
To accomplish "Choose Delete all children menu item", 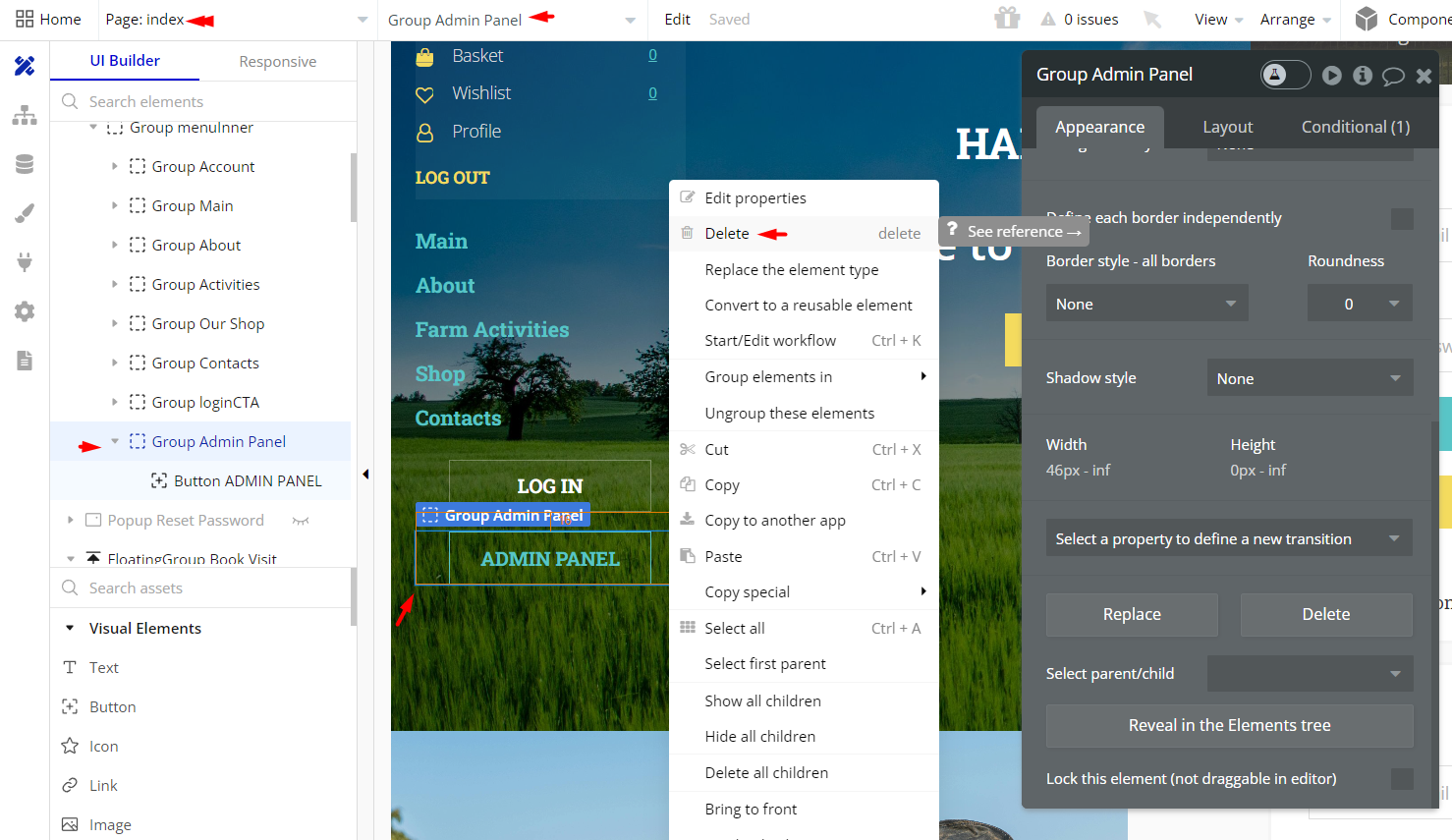I will pyautogui.click(x=804, y=773).
